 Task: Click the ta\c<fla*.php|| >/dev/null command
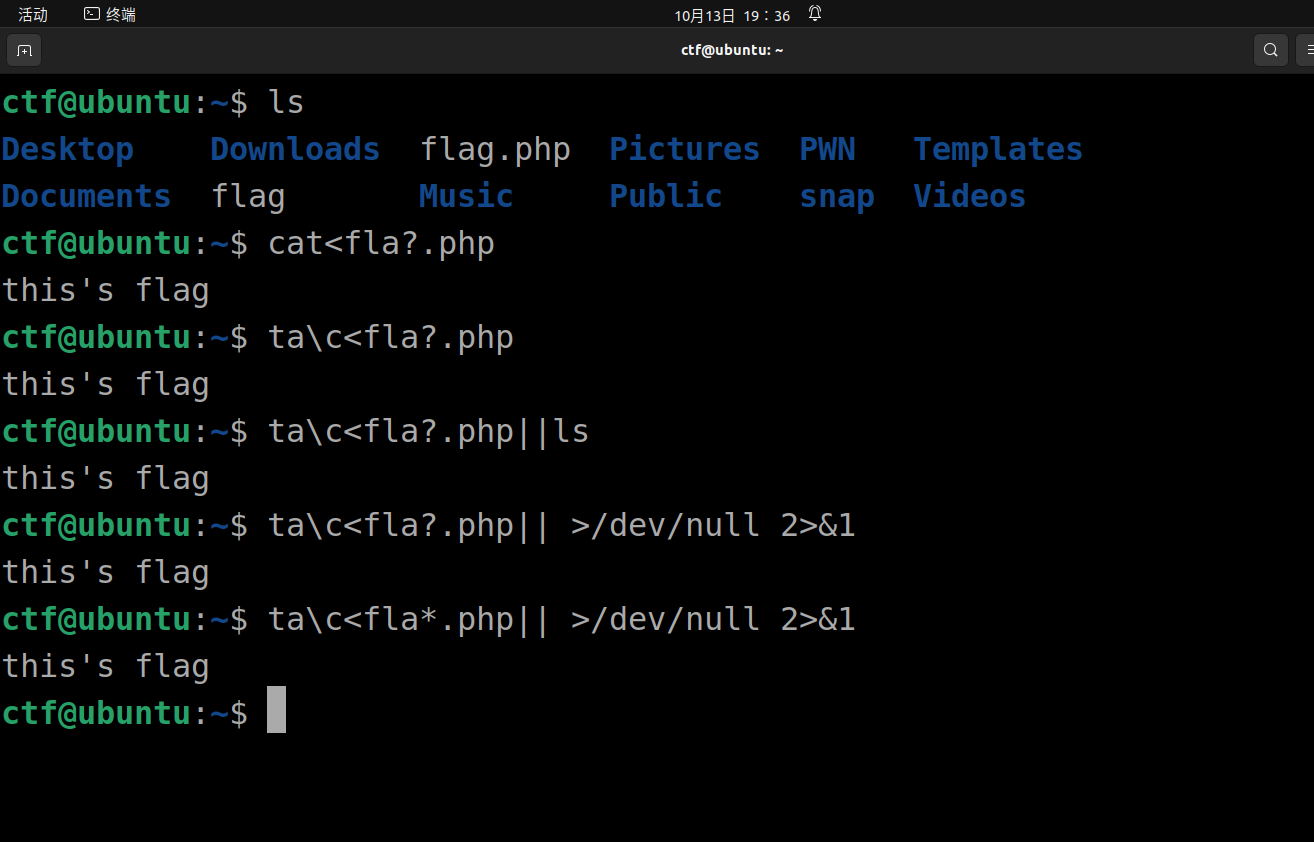pyautogui.click(x=562, y=620)
